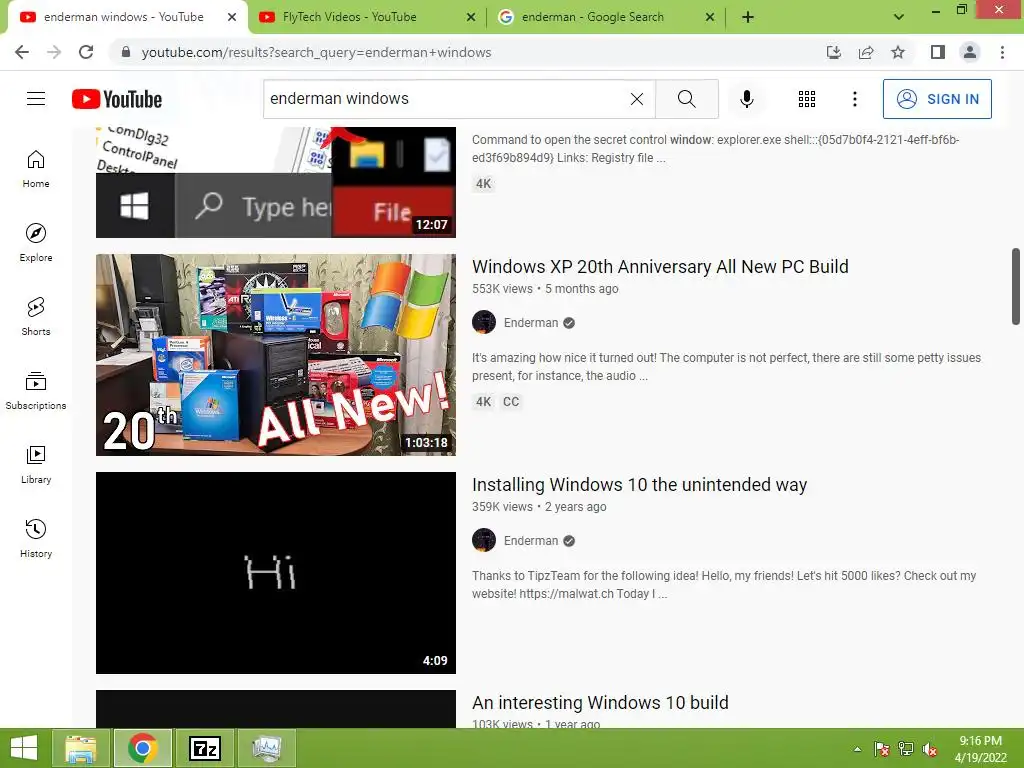Image resolution: width=1024 pixels, height=768 pixels.
Task: Click the install app icon in address bar
Action: 834,52
